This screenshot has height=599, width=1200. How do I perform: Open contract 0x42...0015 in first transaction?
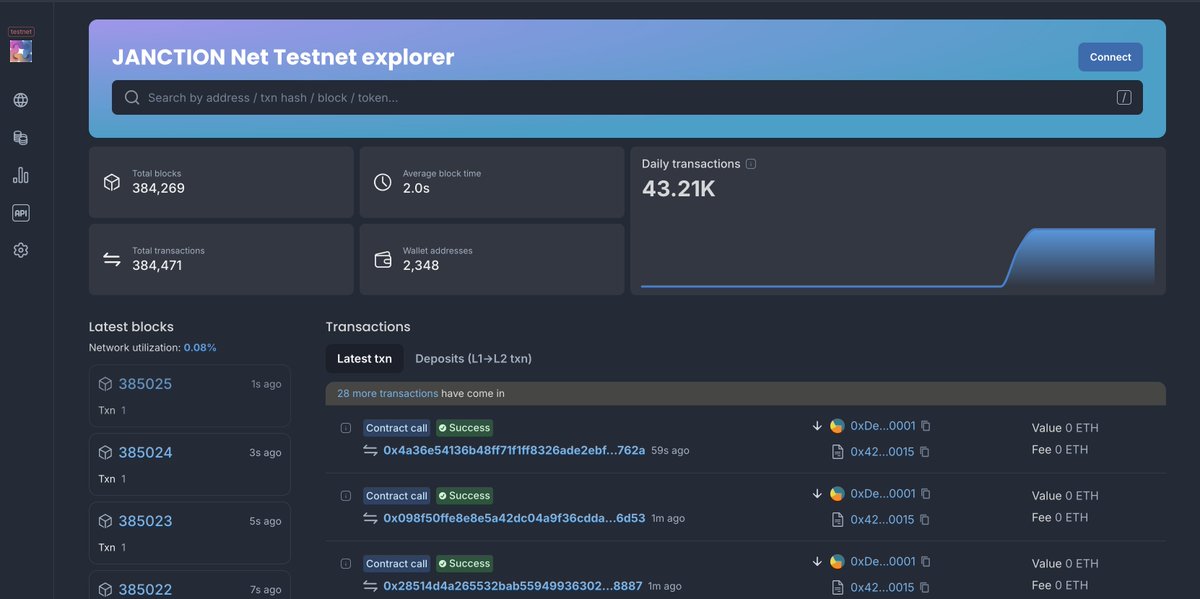(x=882, y=452)
